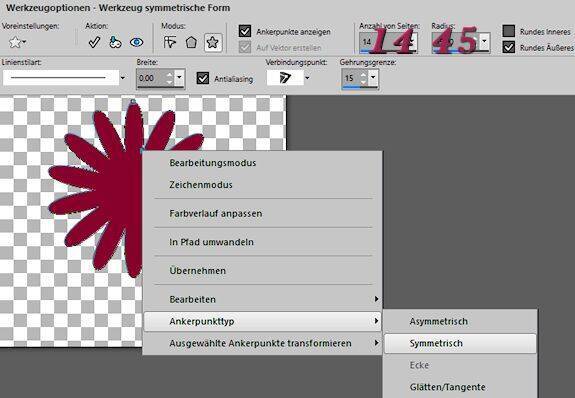The width and height of the screenshot is (575, 398).
Task: Choose Asymmetrisch anchor point type
Action: click(x=460, y=321)
